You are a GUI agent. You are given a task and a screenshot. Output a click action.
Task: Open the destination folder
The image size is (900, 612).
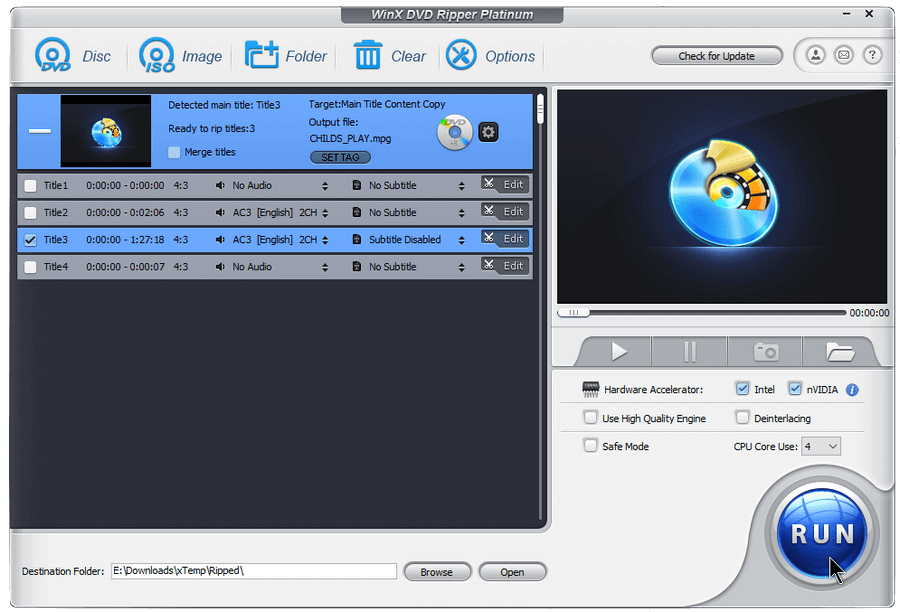512,572
